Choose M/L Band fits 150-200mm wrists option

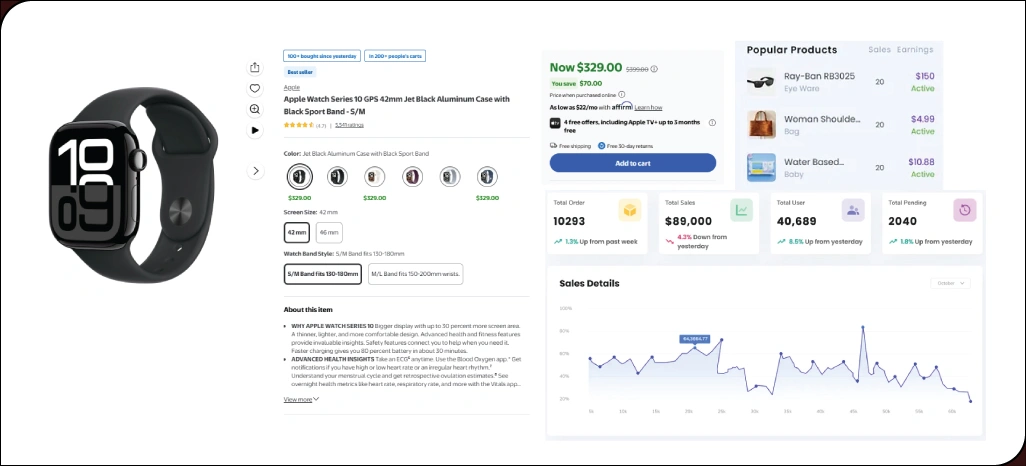(x=416, y=274)
